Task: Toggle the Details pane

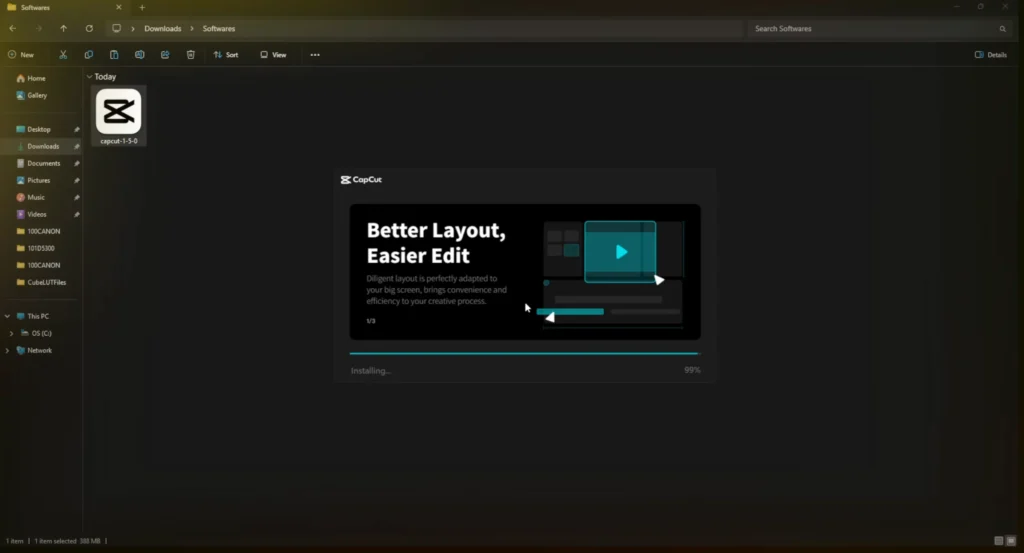Action: click(991, 55)
